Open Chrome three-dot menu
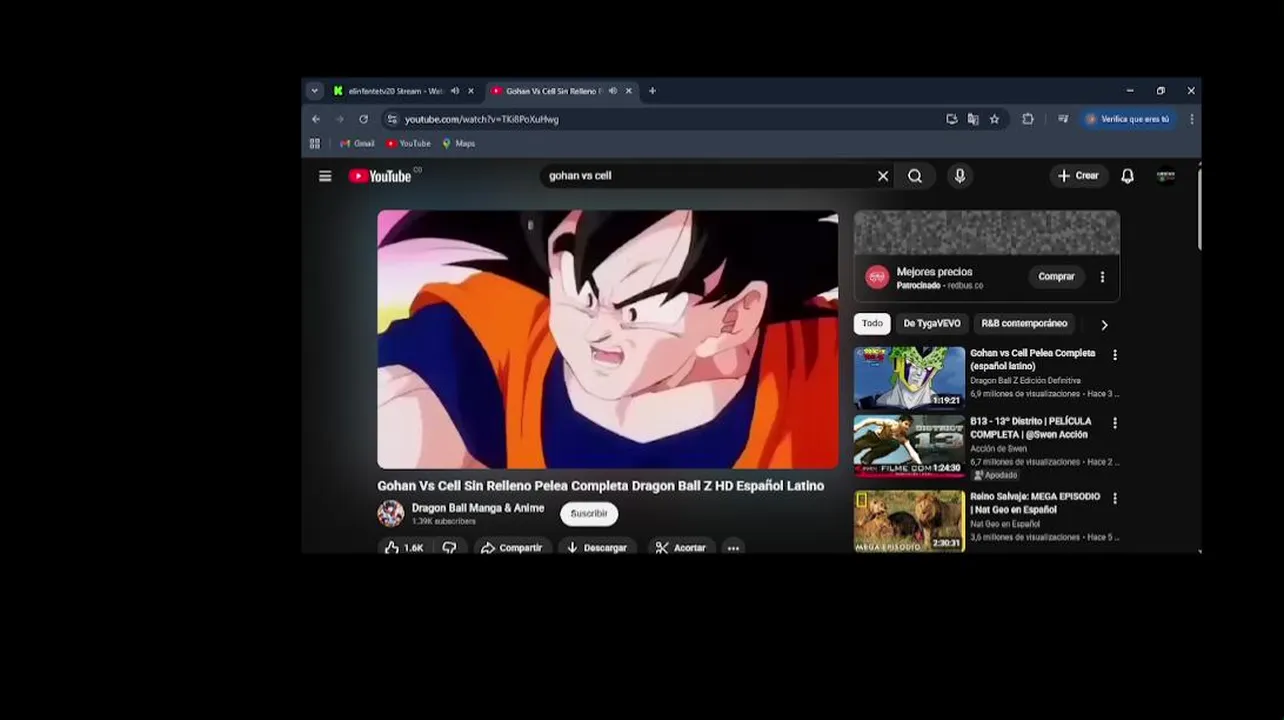The height and width of the screenshot is (720, 1284). 1191,119
